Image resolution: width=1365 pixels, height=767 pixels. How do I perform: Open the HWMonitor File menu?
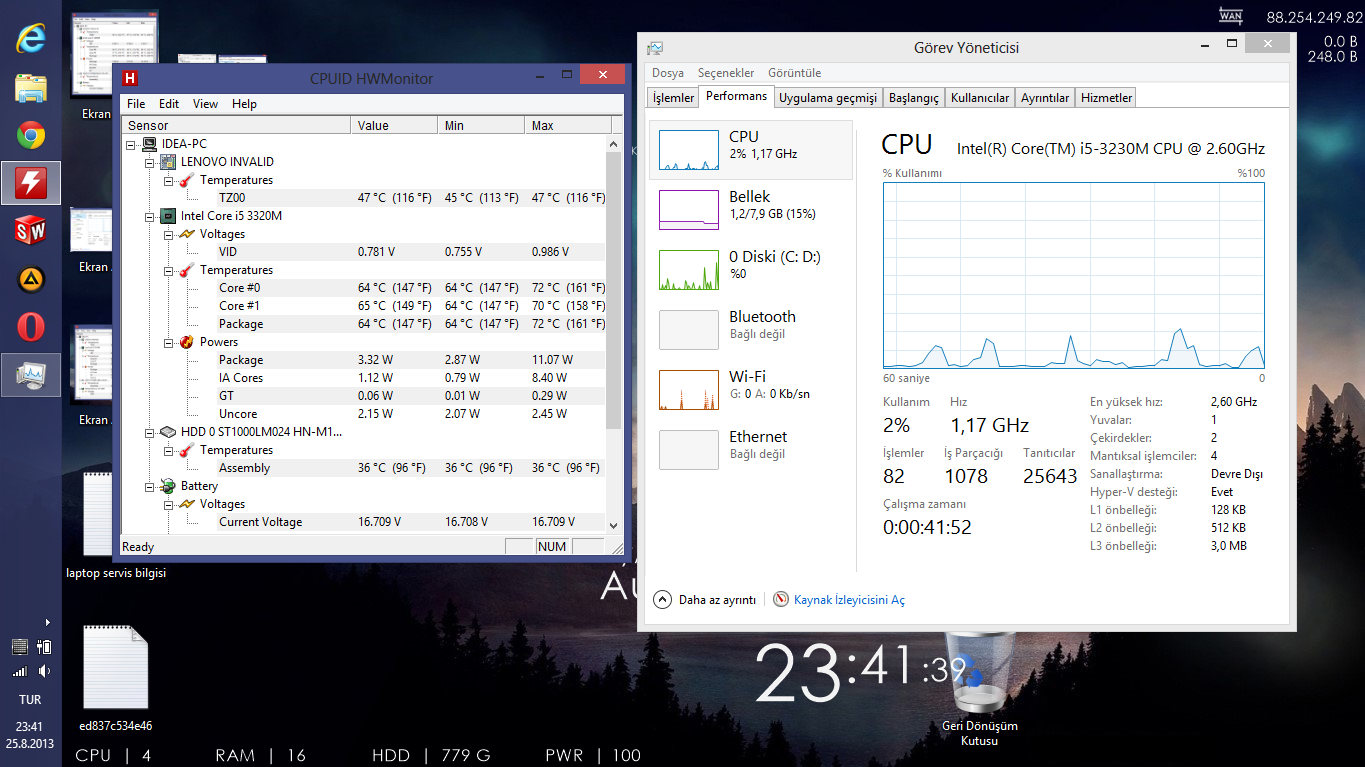[136, 104]
